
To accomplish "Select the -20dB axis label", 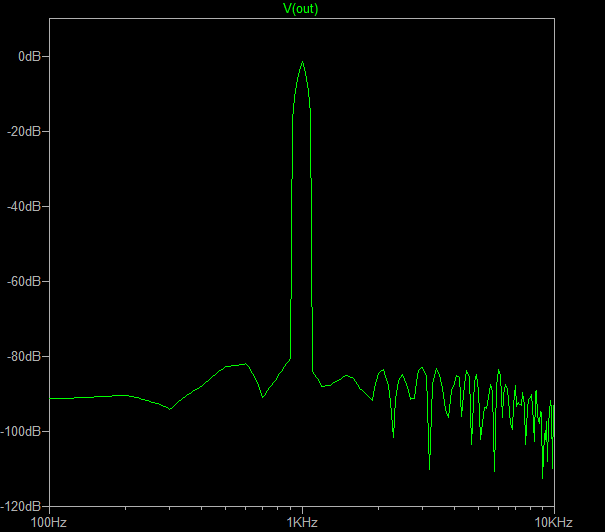I will tap(24, 132).
